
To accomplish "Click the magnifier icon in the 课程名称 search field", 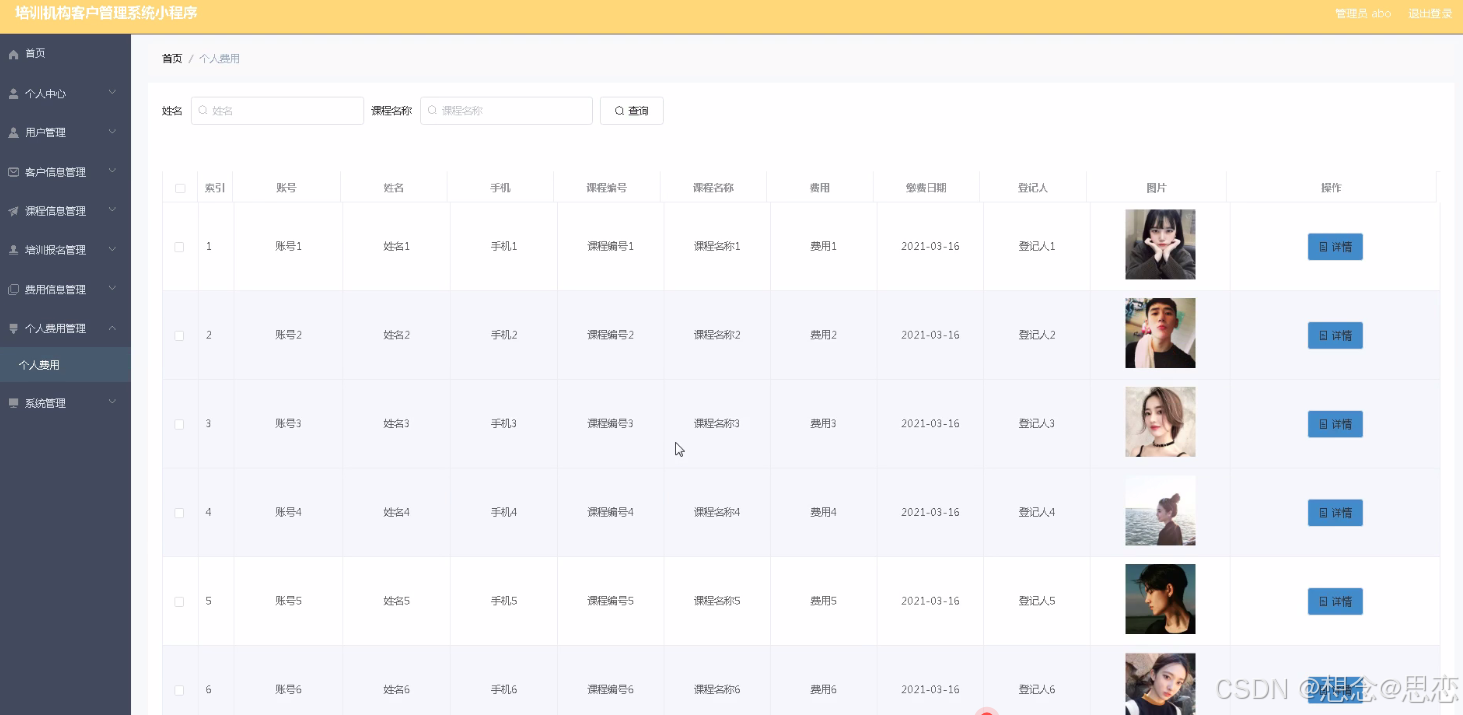I will click(x=432, y=111).
